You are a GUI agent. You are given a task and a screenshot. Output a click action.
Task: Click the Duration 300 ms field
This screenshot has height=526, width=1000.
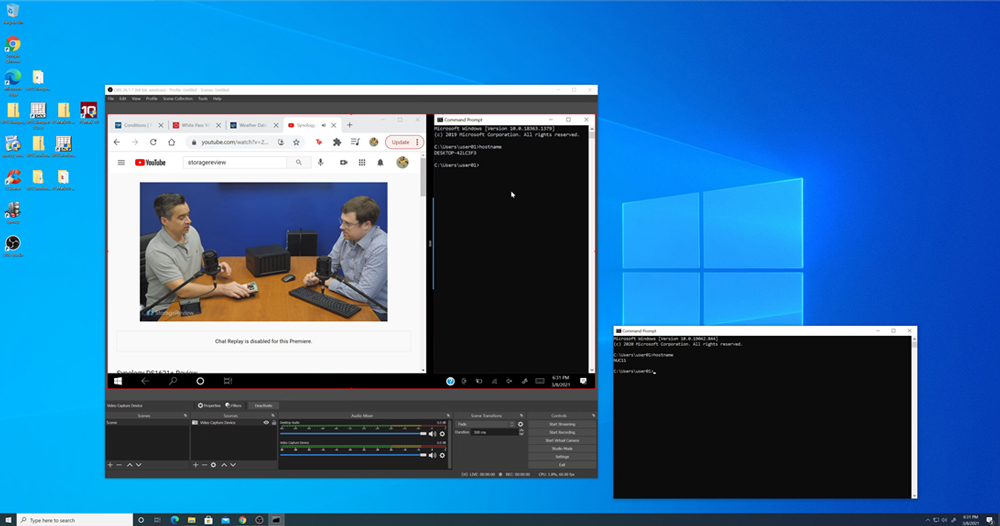[x=494, y=432]
